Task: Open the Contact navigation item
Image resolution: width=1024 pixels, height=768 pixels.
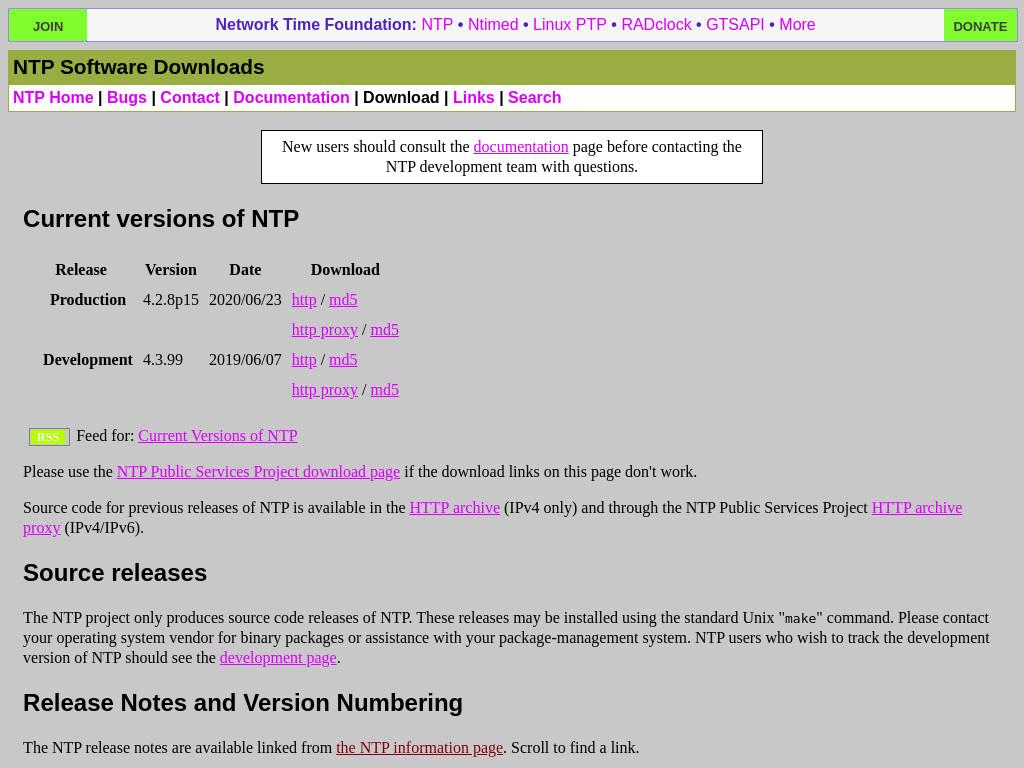Action: tap(190, 97)
